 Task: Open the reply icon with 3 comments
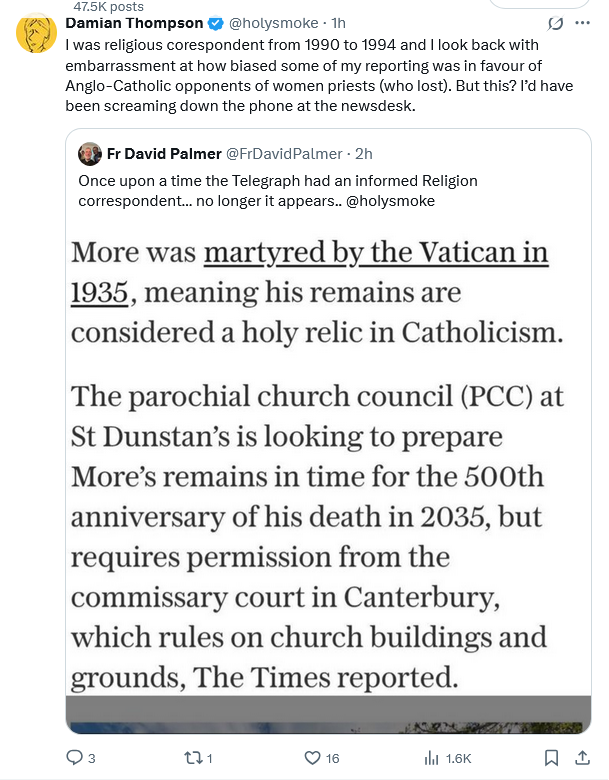[x=74, y=757]
